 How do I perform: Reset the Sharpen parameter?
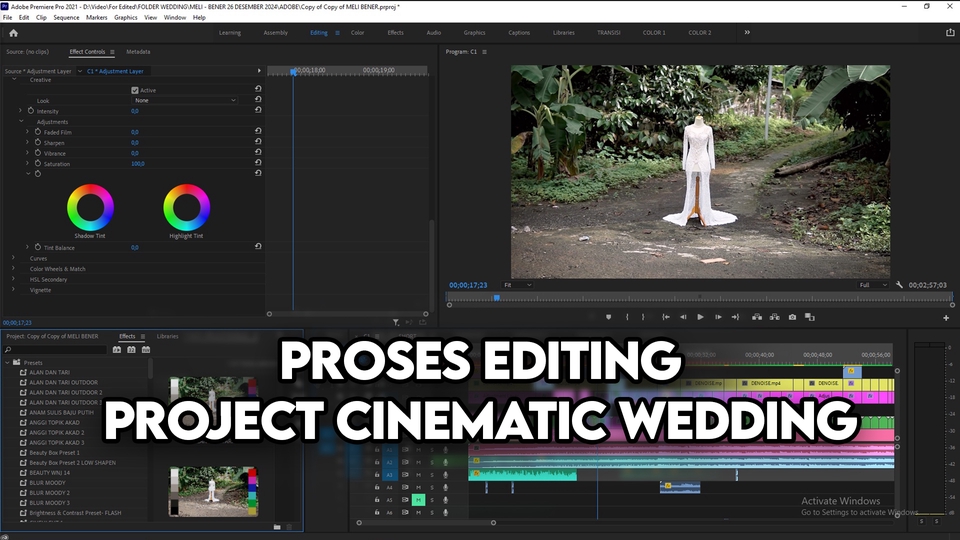coord(258,141)
